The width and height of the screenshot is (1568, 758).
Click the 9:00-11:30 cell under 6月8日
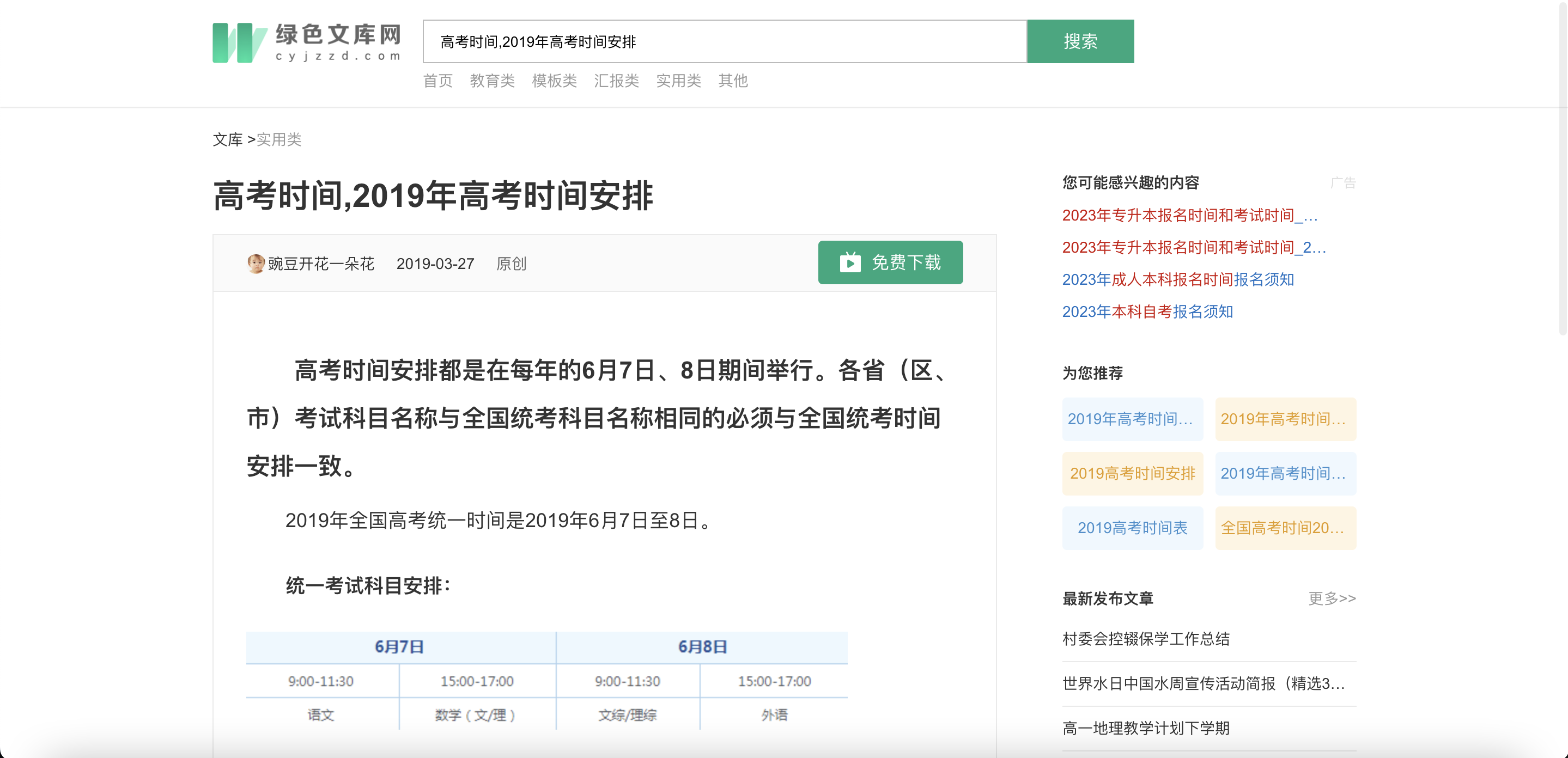click(627, 681)
